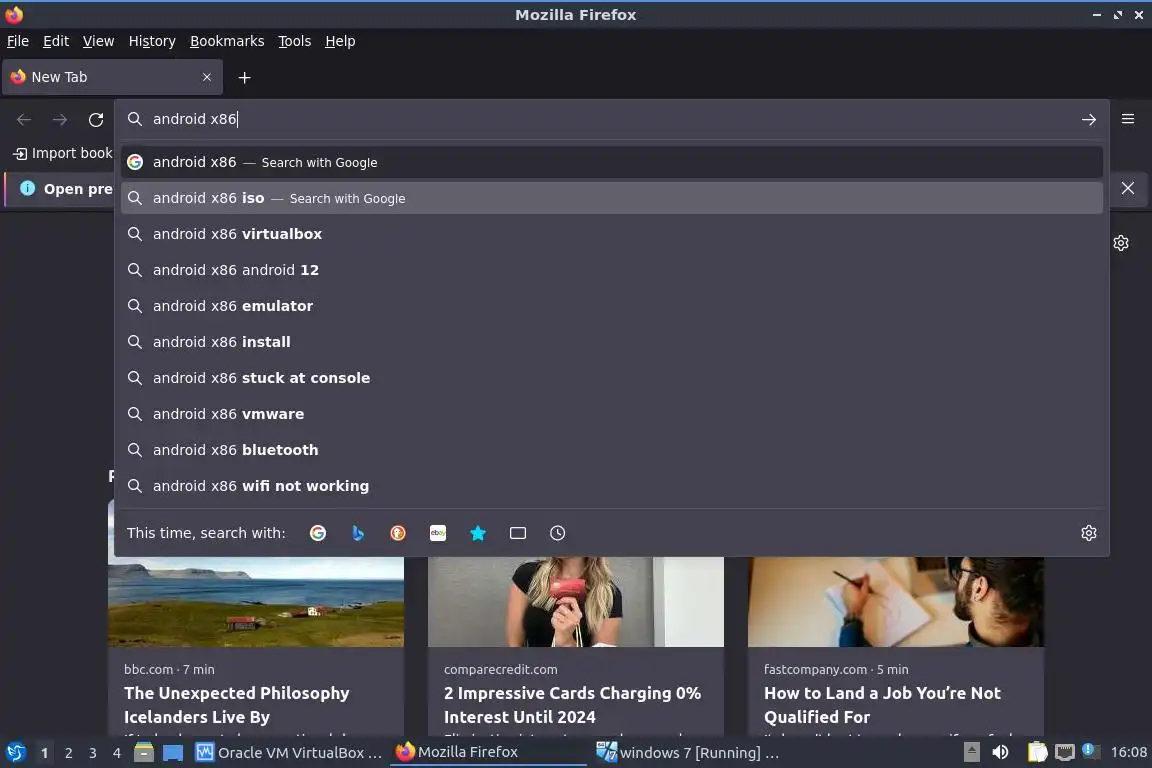Screen dimensions: 1152x768
Task: Select the New Tab tab
Action: click(112, 77)
